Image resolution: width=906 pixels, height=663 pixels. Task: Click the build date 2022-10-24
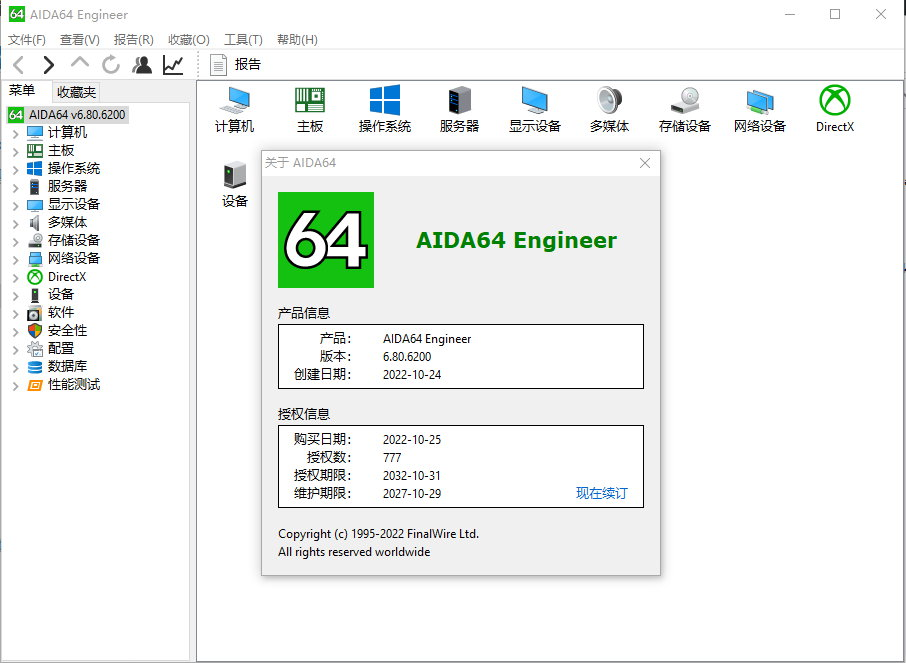click(x=411, y=375)
